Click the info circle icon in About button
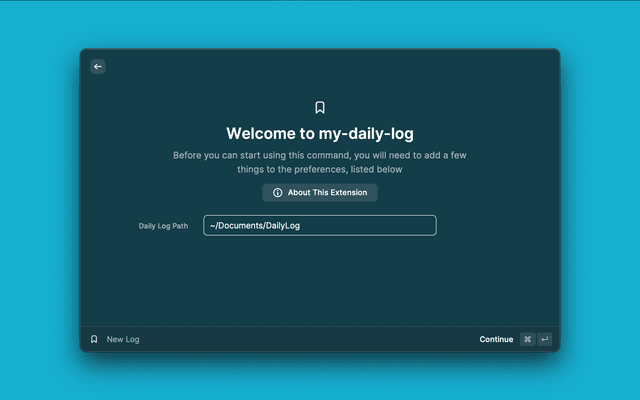 click(278, 193)
